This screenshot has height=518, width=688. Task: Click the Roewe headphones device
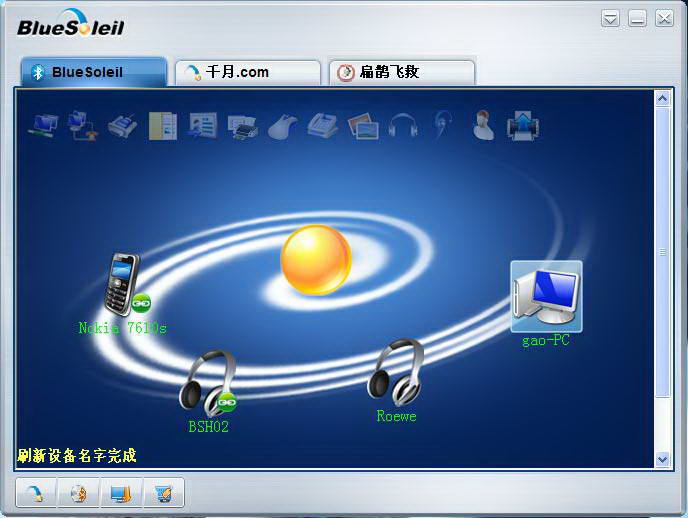[395, 371]
